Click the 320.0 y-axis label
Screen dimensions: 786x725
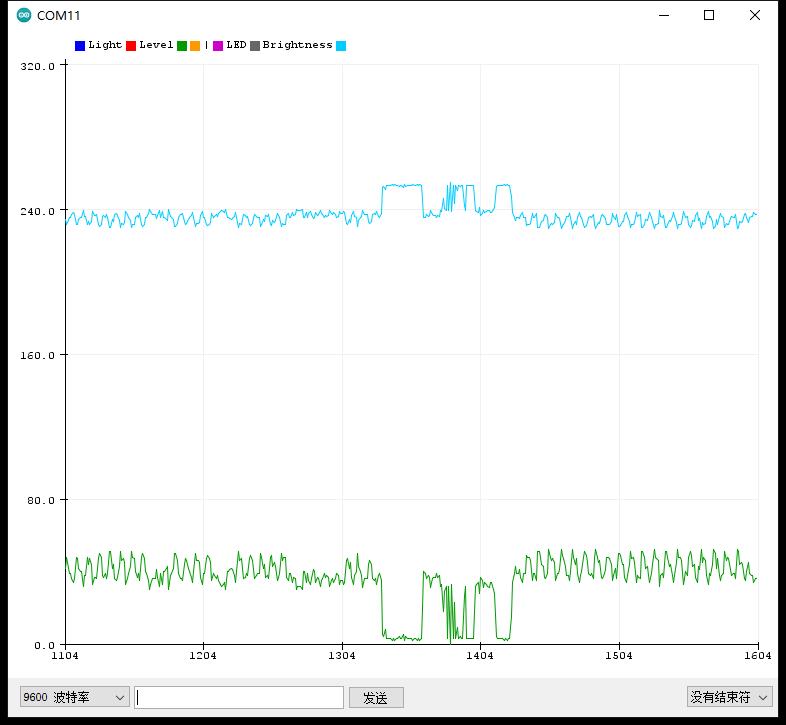(38, 66)
